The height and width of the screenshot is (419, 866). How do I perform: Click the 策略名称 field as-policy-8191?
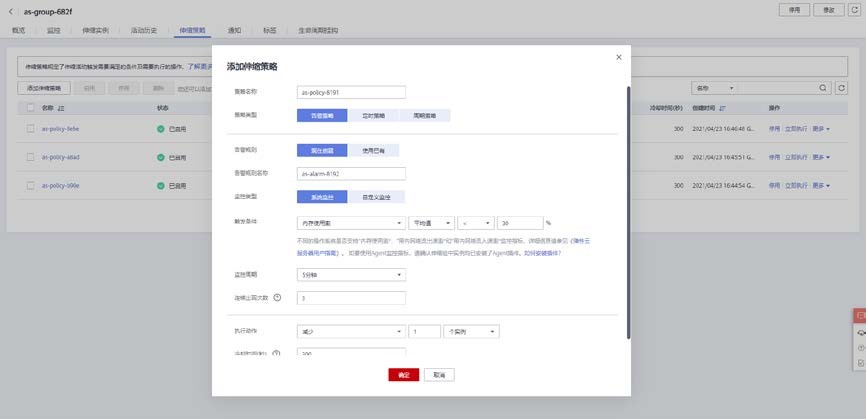click(x=351, y=92)
